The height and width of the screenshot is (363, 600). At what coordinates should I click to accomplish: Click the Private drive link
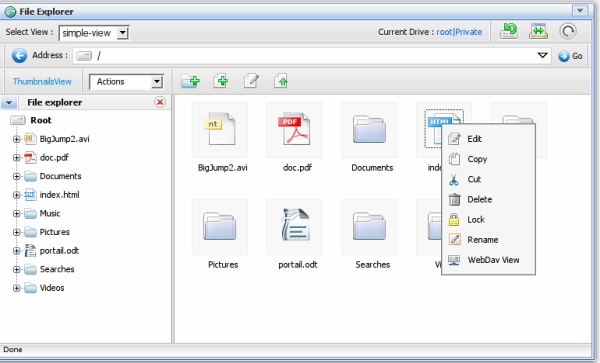pos(468,32)
